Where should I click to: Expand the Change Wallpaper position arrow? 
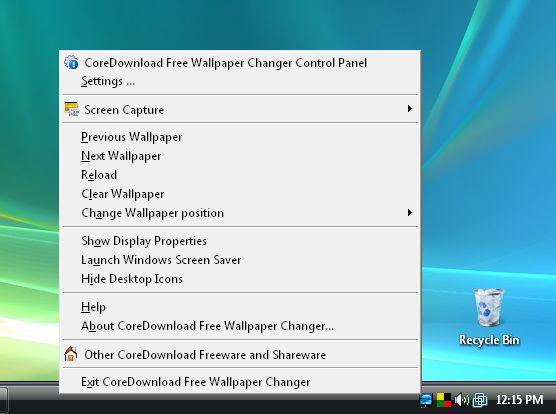coord(410,213)
